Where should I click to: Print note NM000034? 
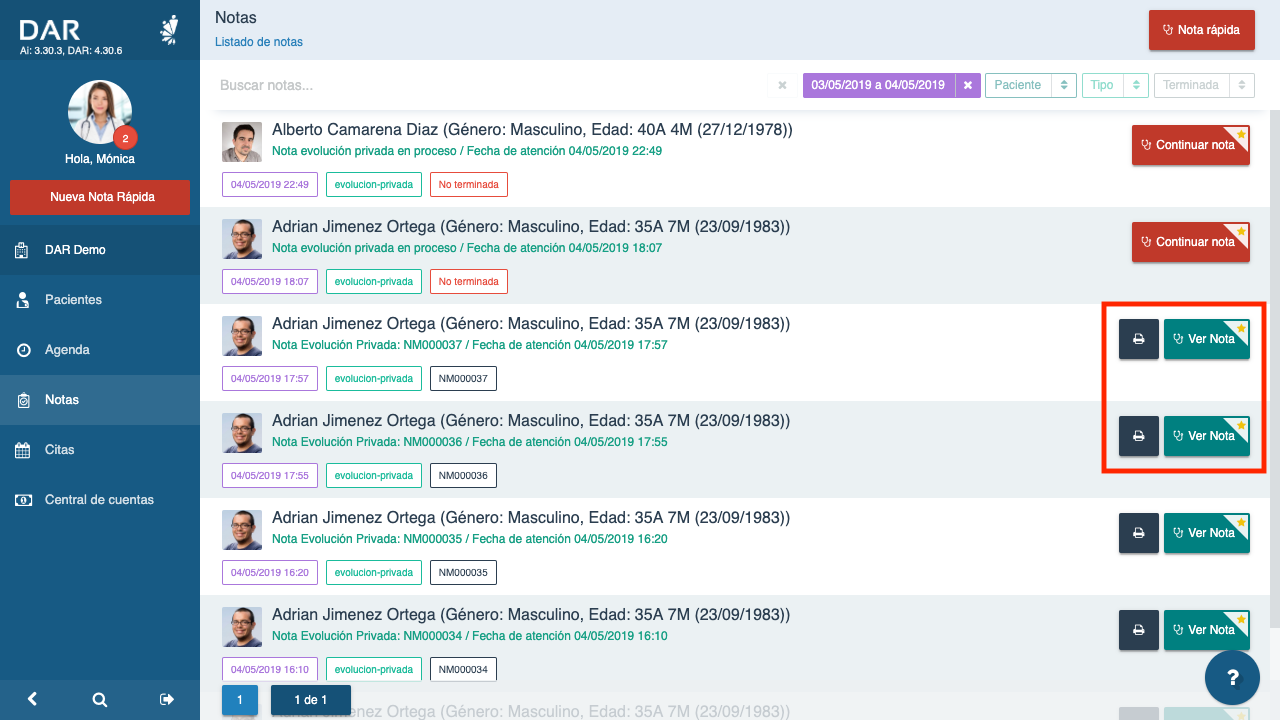pyautogui.click(x=1138, y=630)
